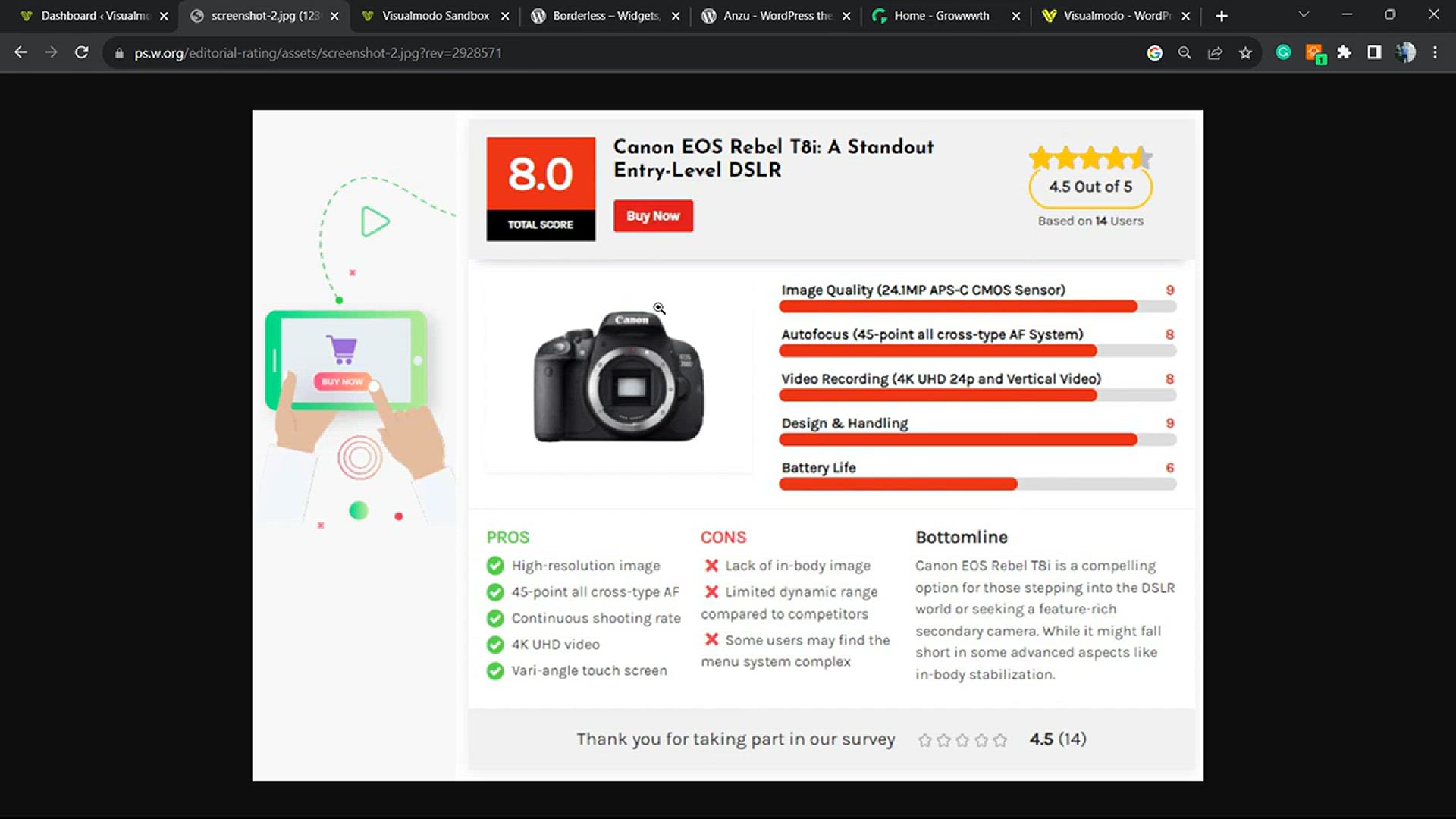Open the Extensions puzzle menu
Screen dimensions: 1456x819
[1344, 52]
